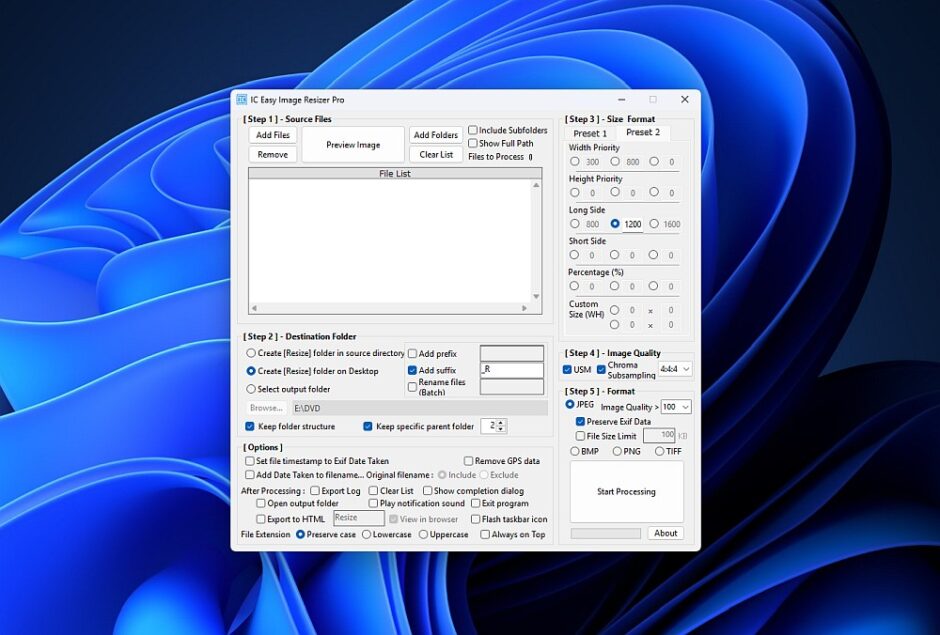Viewport: 940px width, 635px height.
Task: Select the PNG output format
Action: tap(617, 451)
